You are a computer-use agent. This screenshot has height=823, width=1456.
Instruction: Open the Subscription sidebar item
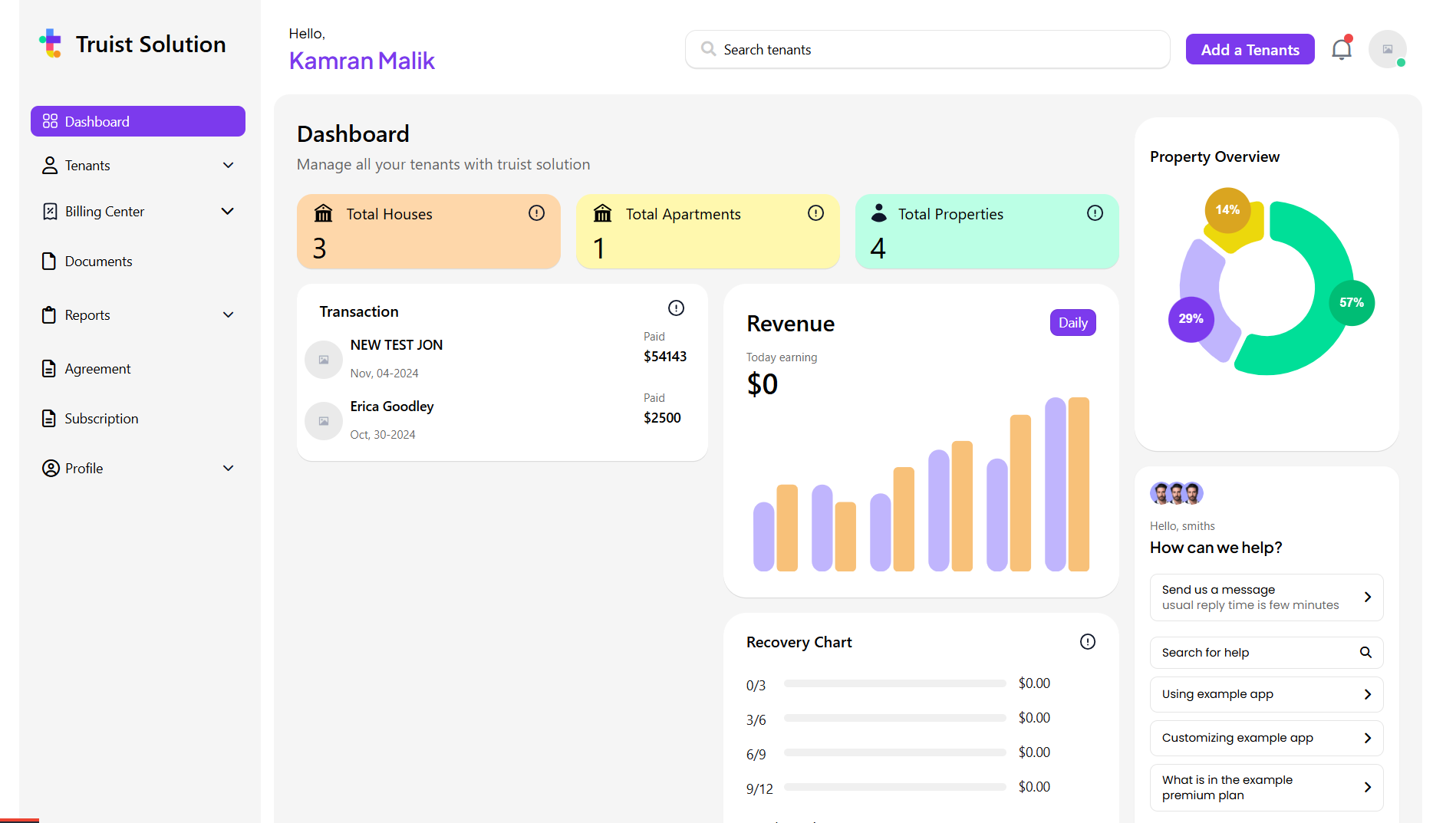coord(101,419)
